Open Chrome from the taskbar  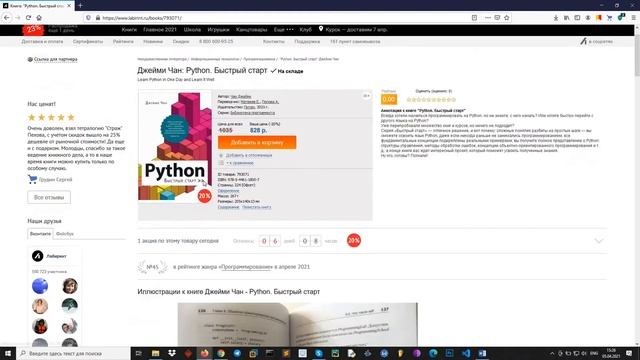coord(221,353)
